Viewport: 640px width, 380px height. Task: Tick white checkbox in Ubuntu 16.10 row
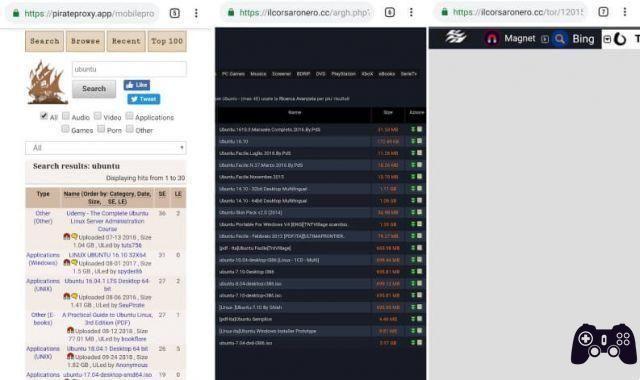tap(420, 141)
